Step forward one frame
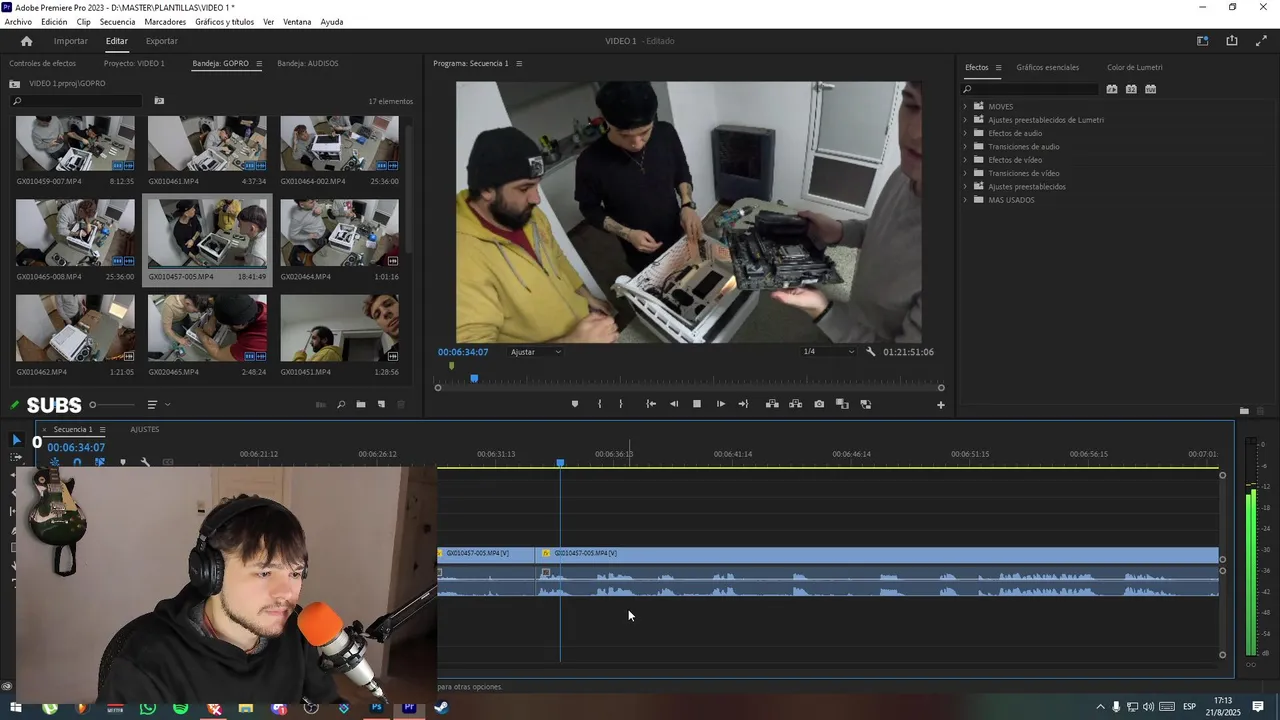1280x720 pixels. coord(721,404)
